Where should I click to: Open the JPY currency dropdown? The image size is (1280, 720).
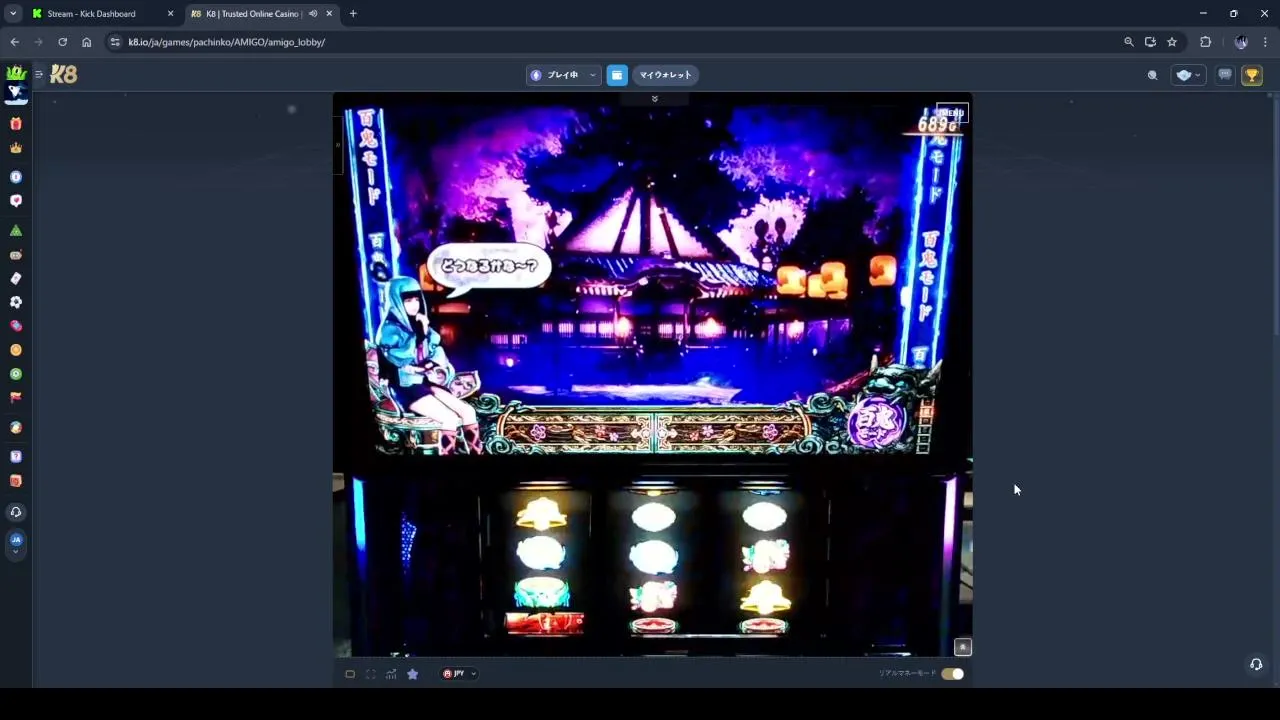459,674
